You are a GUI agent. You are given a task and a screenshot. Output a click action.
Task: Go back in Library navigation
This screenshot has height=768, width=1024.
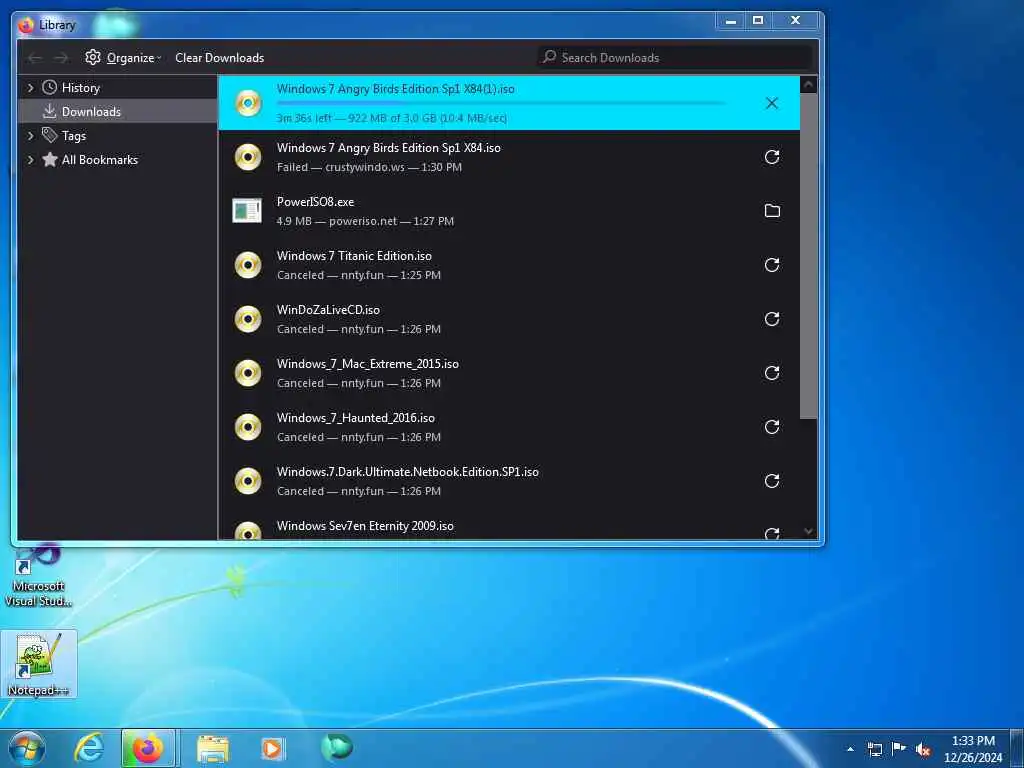pos(35,58)
